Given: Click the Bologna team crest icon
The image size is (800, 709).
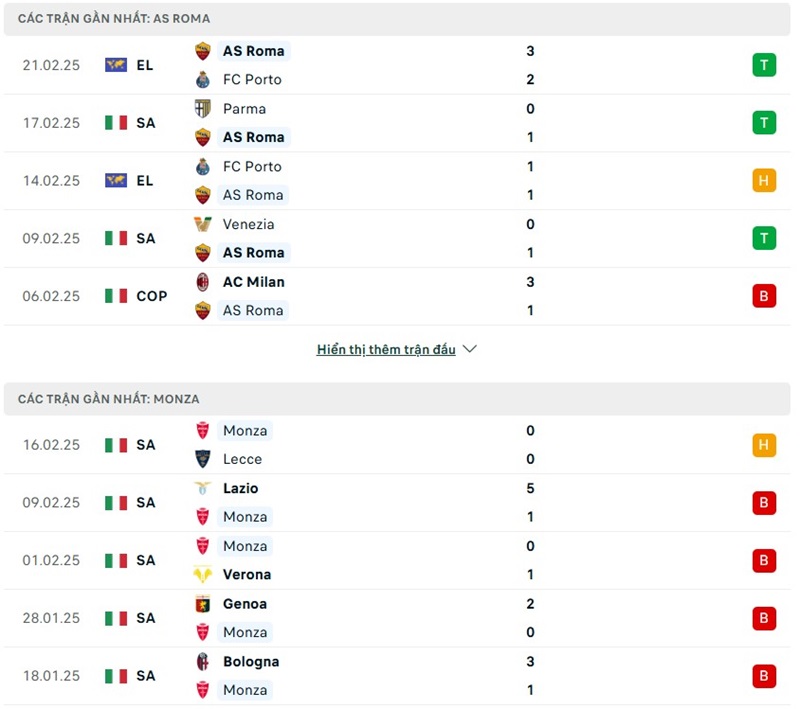Looking at the screenshot, I should 203,662.
